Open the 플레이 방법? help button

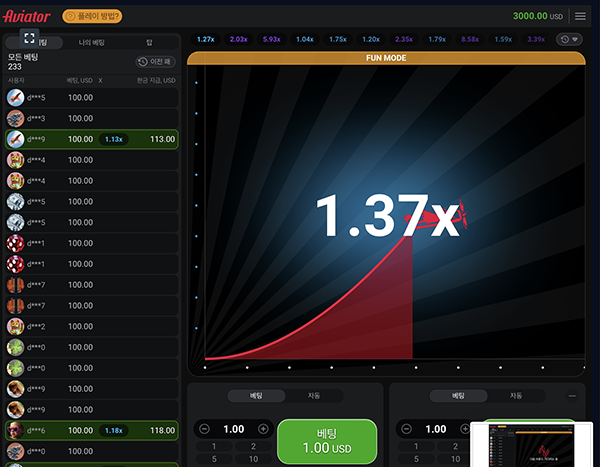click(93, 16)
